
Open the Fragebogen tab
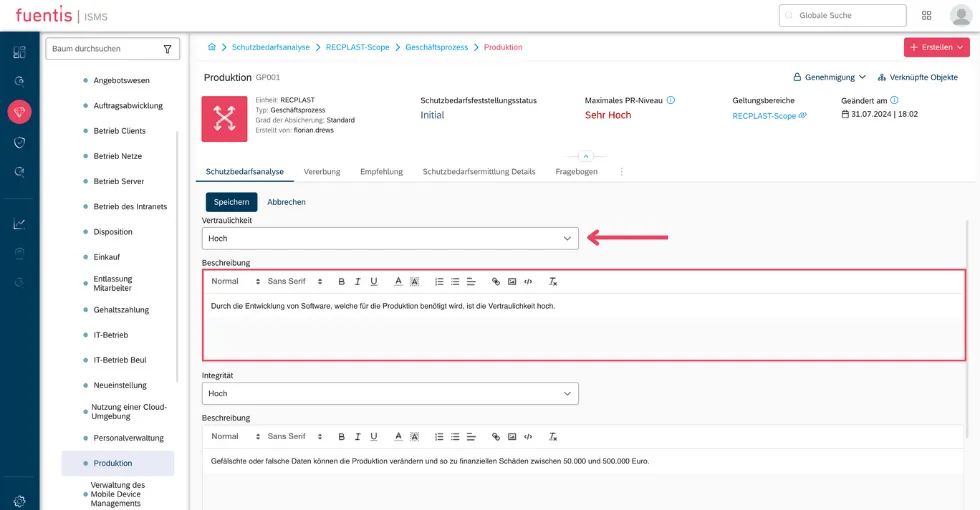coord(576,172)
